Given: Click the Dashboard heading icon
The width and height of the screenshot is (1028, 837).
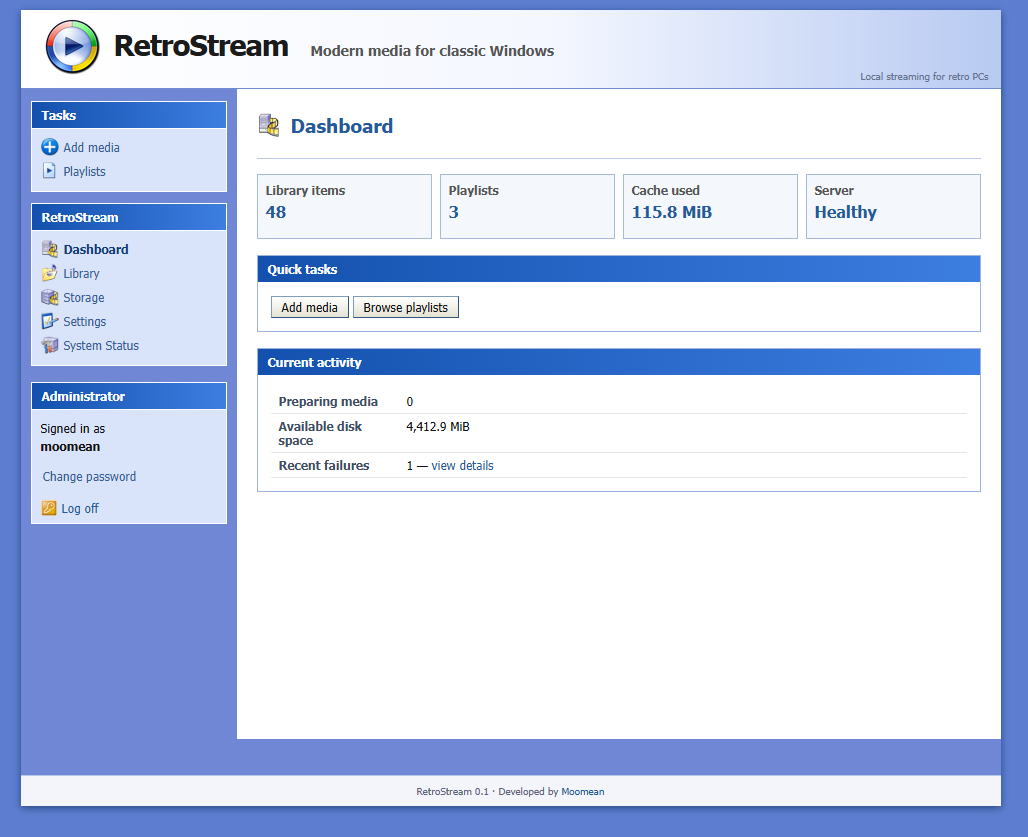Looking at the screenshot, I should coord(269,125).
